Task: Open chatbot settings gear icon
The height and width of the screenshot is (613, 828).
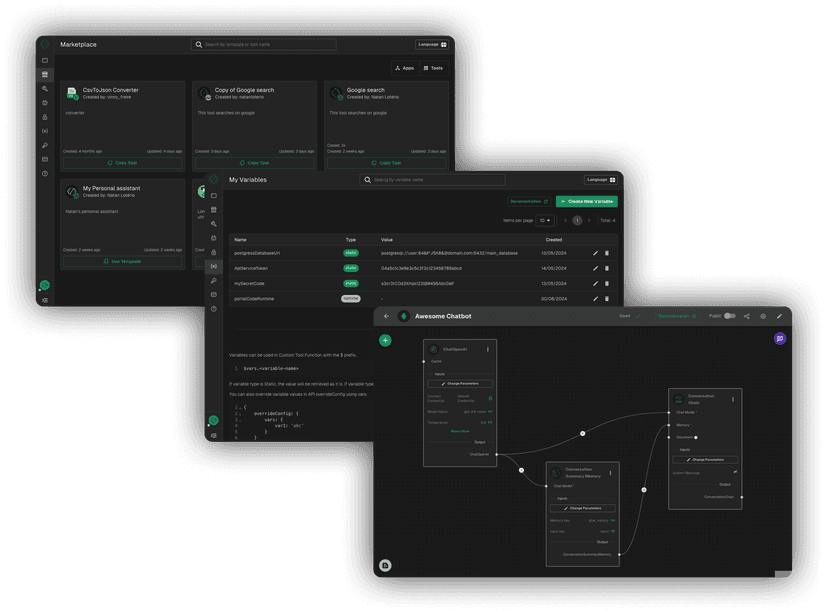Action: coord(763,316)
